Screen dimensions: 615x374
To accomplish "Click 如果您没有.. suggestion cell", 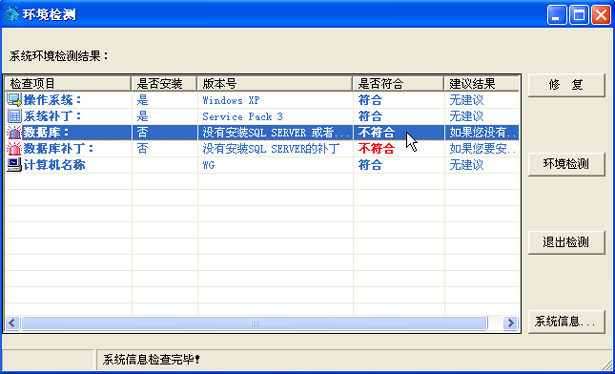I will click(x=483, y=133).
